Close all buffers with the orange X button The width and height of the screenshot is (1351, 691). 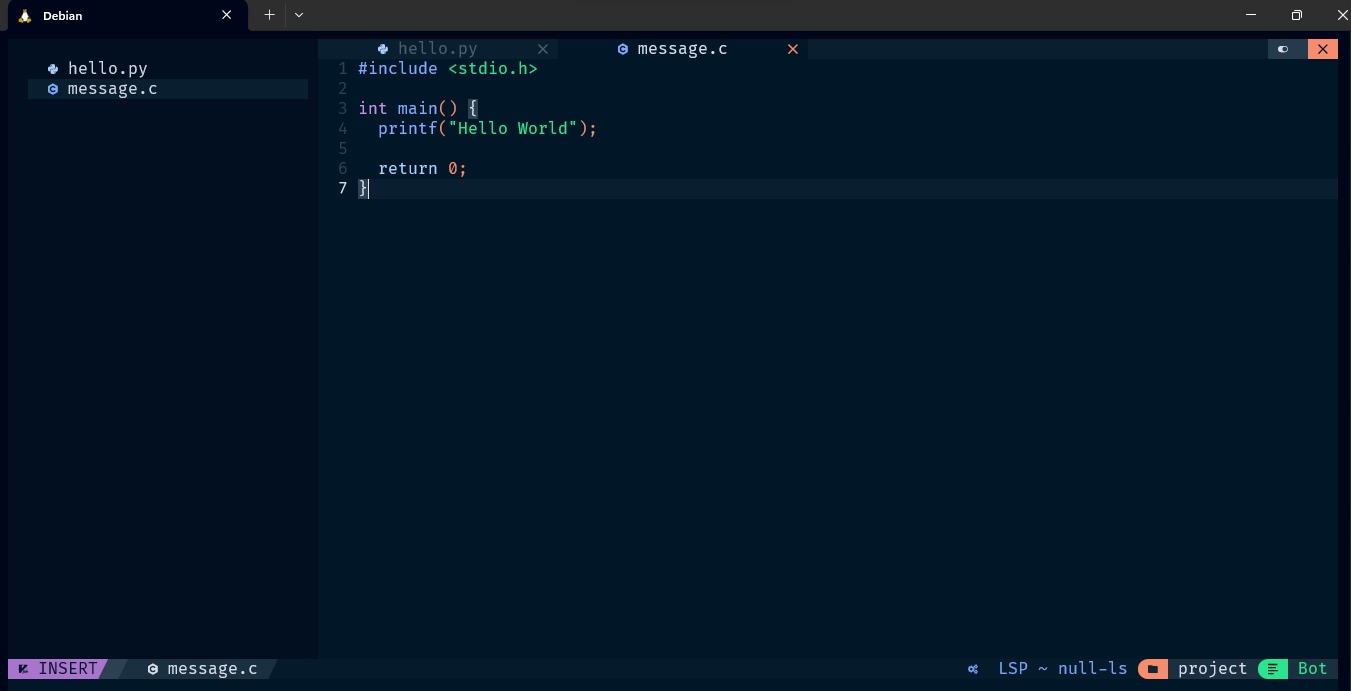pyautogui.click(x=1323, y=49)
